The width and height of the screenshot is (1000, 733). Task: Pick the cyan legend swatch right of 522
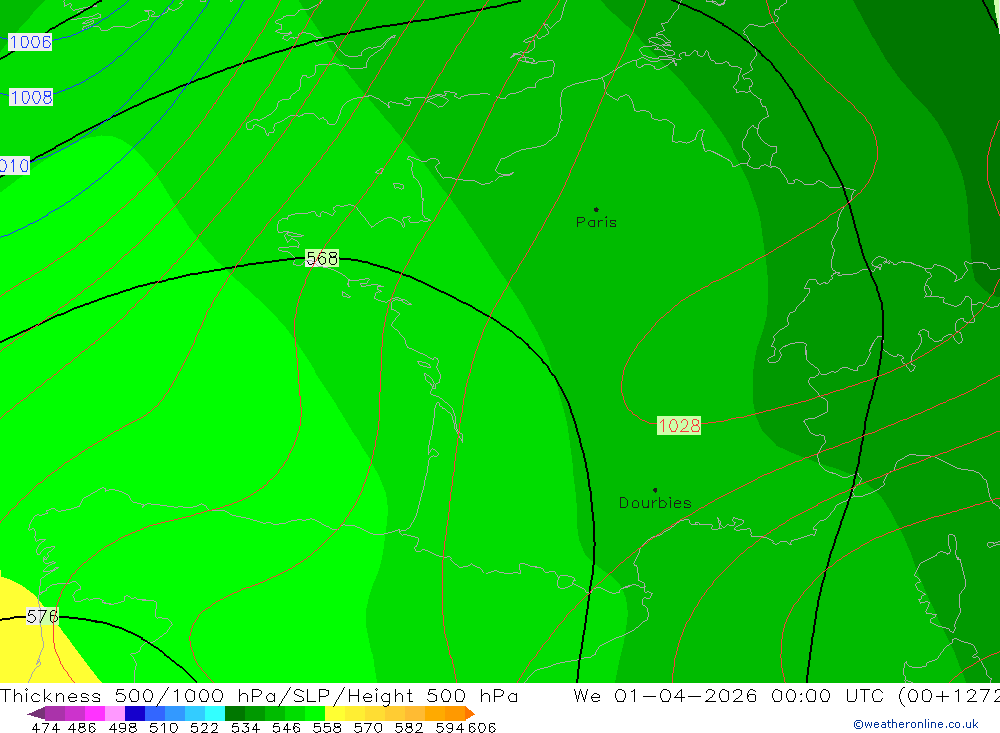pyautogui.click(x=215, y=713)
